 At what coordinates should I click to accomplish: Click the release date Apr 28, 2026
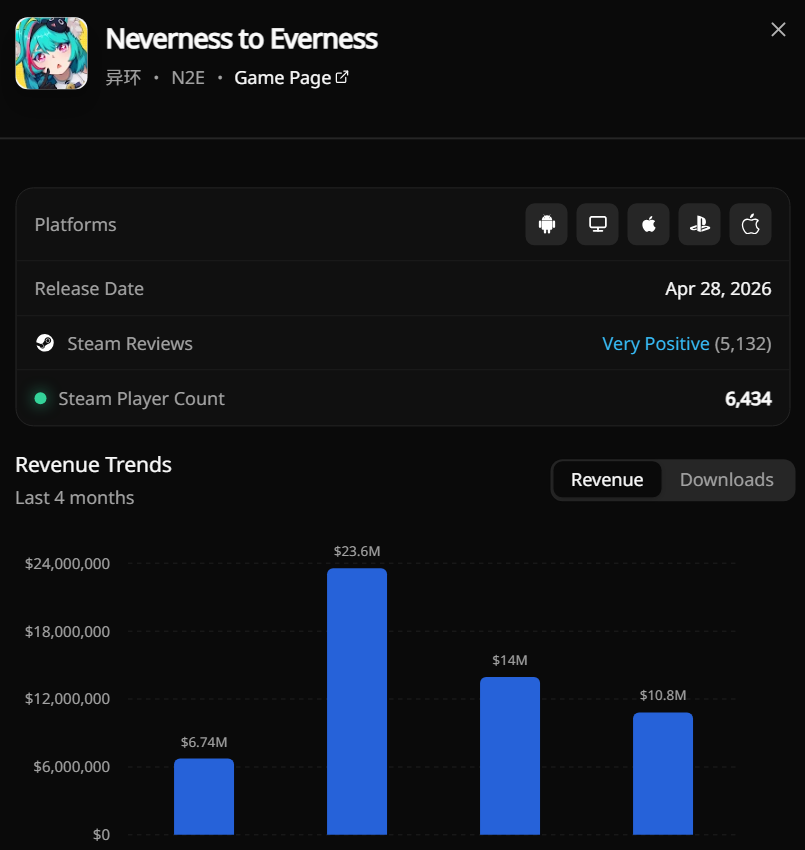tap(718, 289)
